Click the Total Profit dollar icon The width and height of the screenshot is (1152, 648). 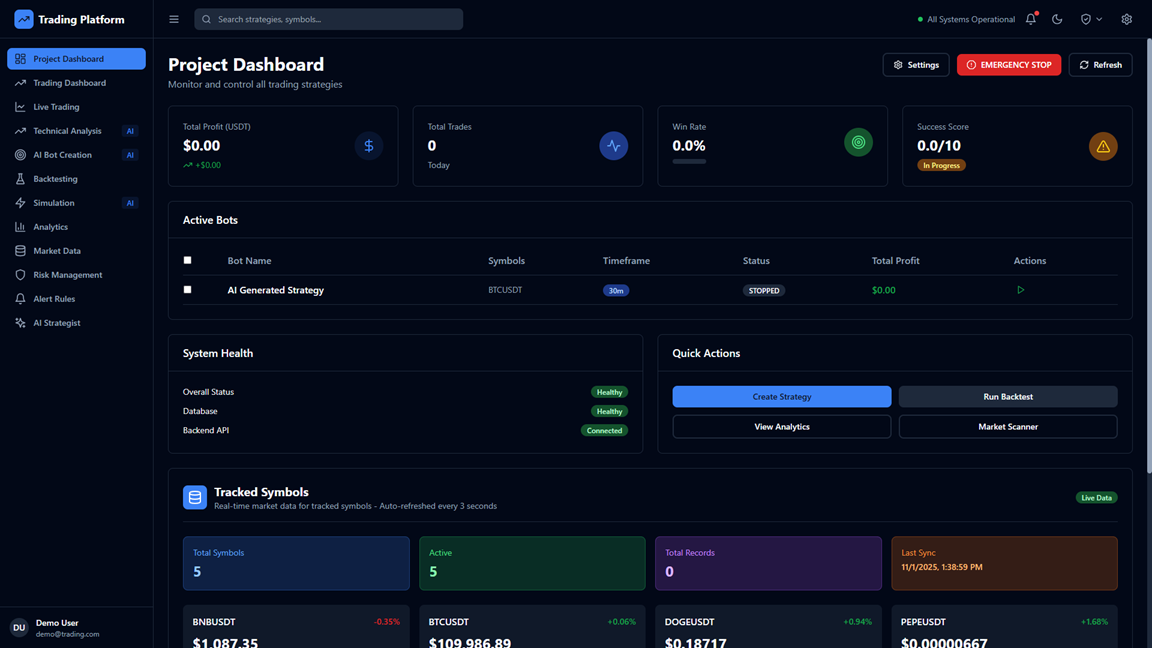coord(368,146)
